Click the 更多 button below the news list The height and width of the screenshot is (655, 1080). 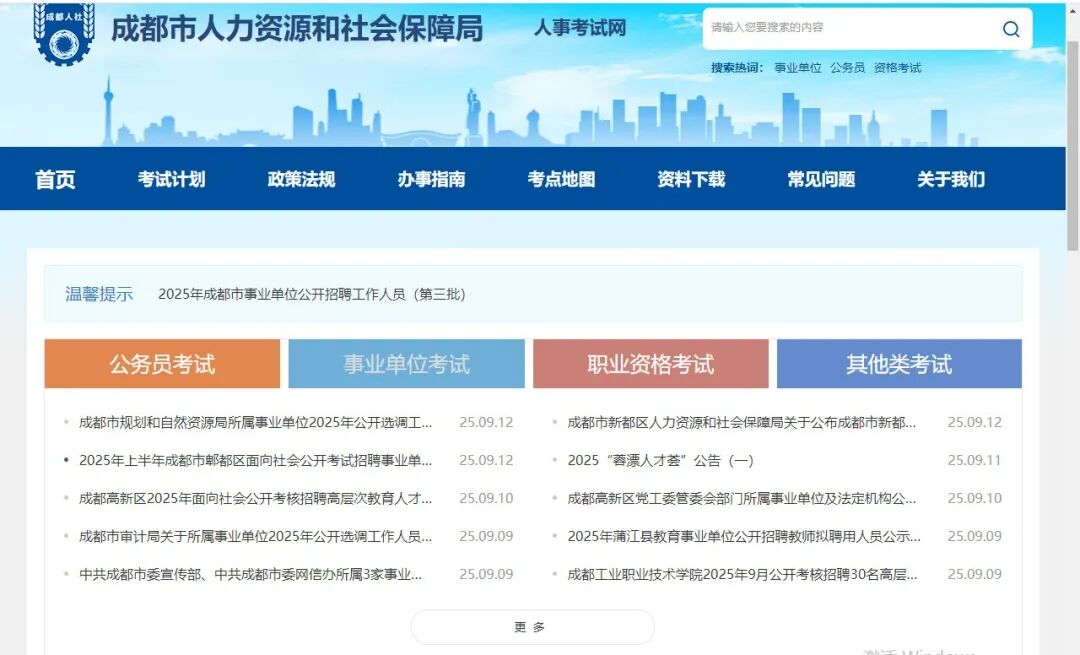pyautogui.click(x=532, y=627)
